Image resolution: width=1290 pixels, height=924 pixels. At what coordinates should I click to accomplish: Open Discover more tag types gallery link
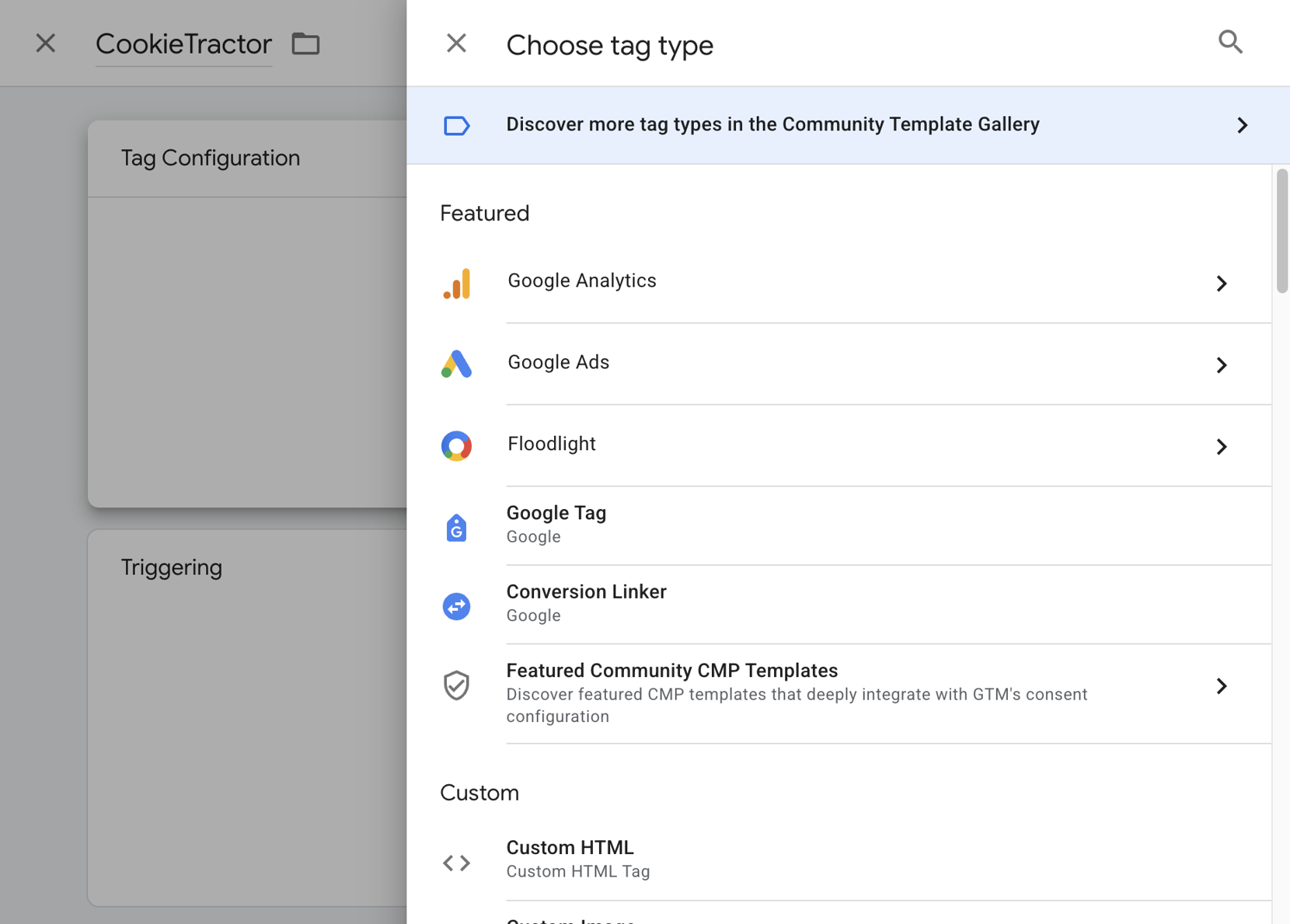tap(772, 125)
